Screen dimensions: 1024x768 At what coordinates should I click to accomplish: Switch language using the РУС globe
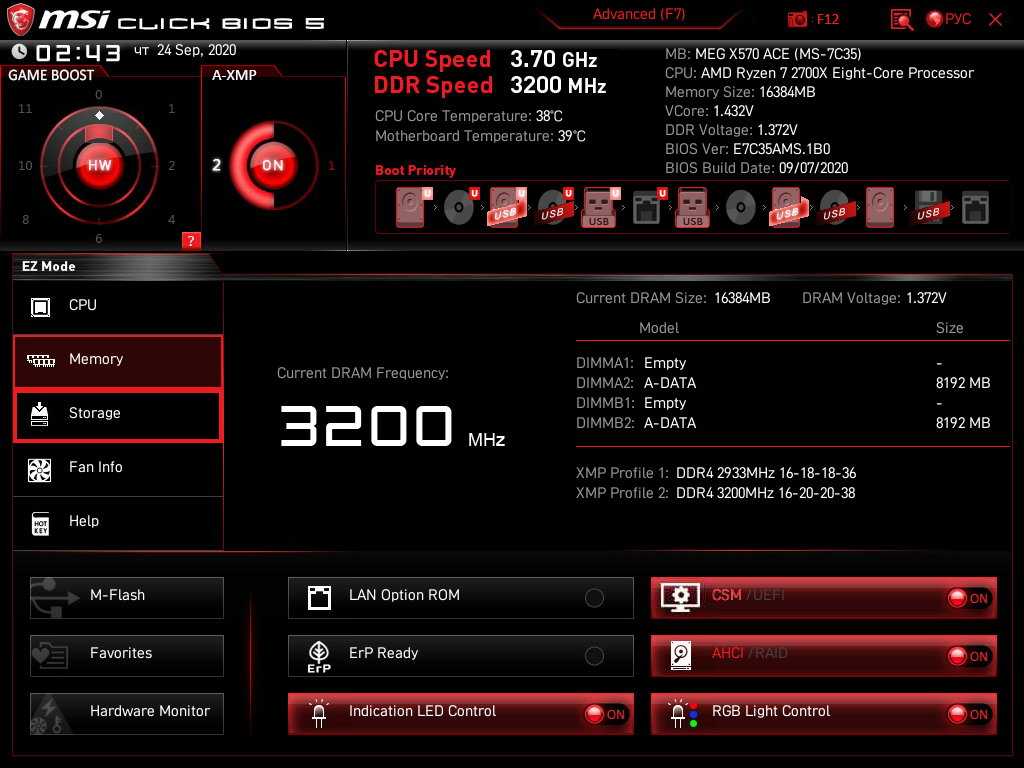pos(948,19)
